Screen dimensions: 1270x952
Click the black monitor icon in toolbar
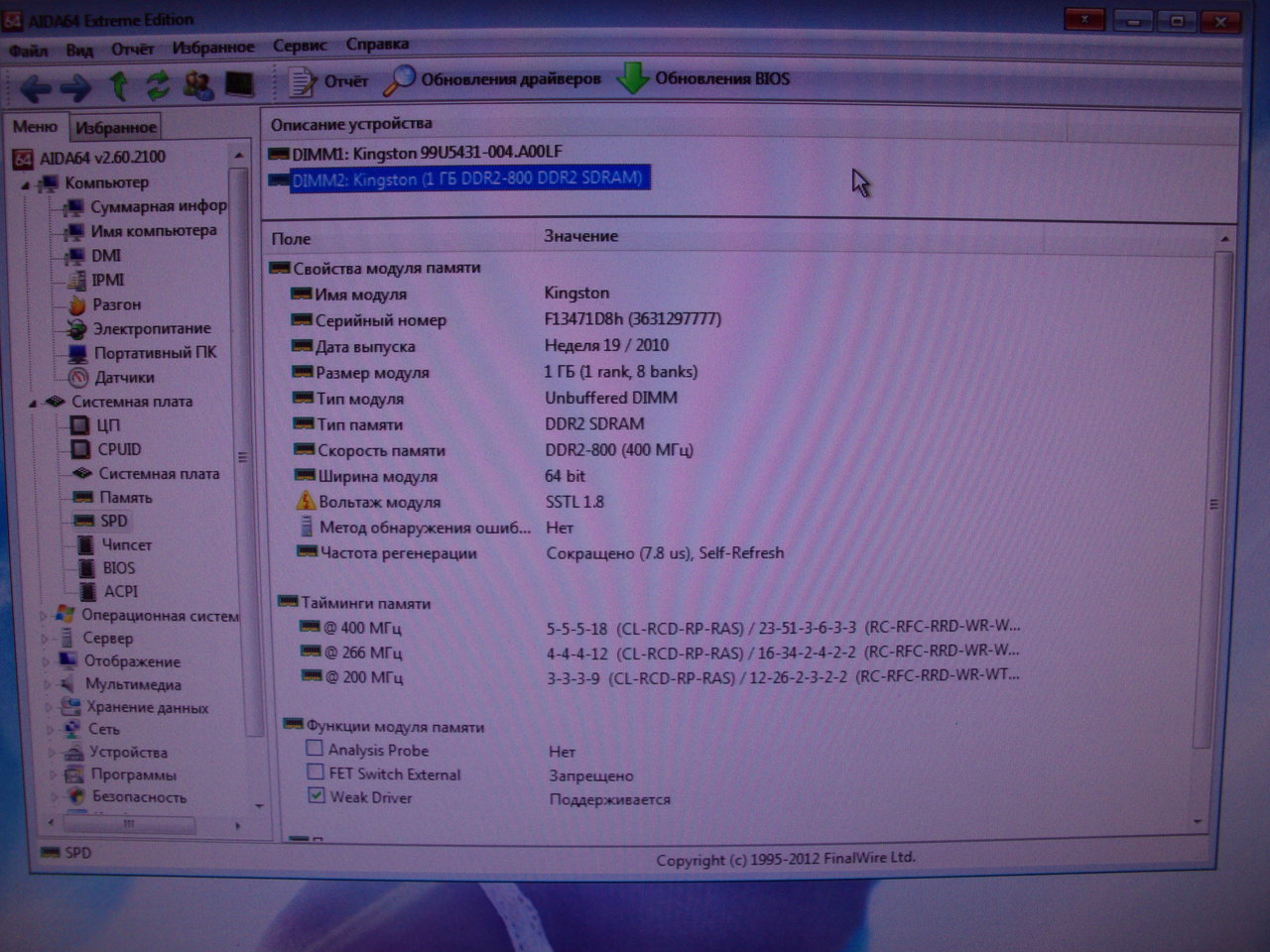[x=239, y=84]
